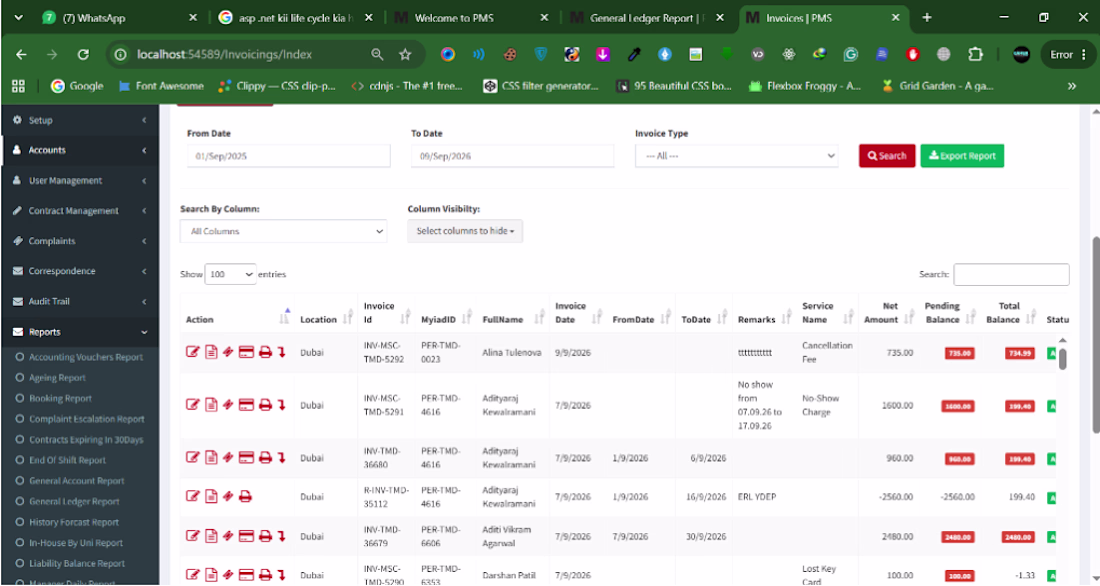Open a new browser tab with the plus button
1100x586 pixels.
[x=927, y=18]
